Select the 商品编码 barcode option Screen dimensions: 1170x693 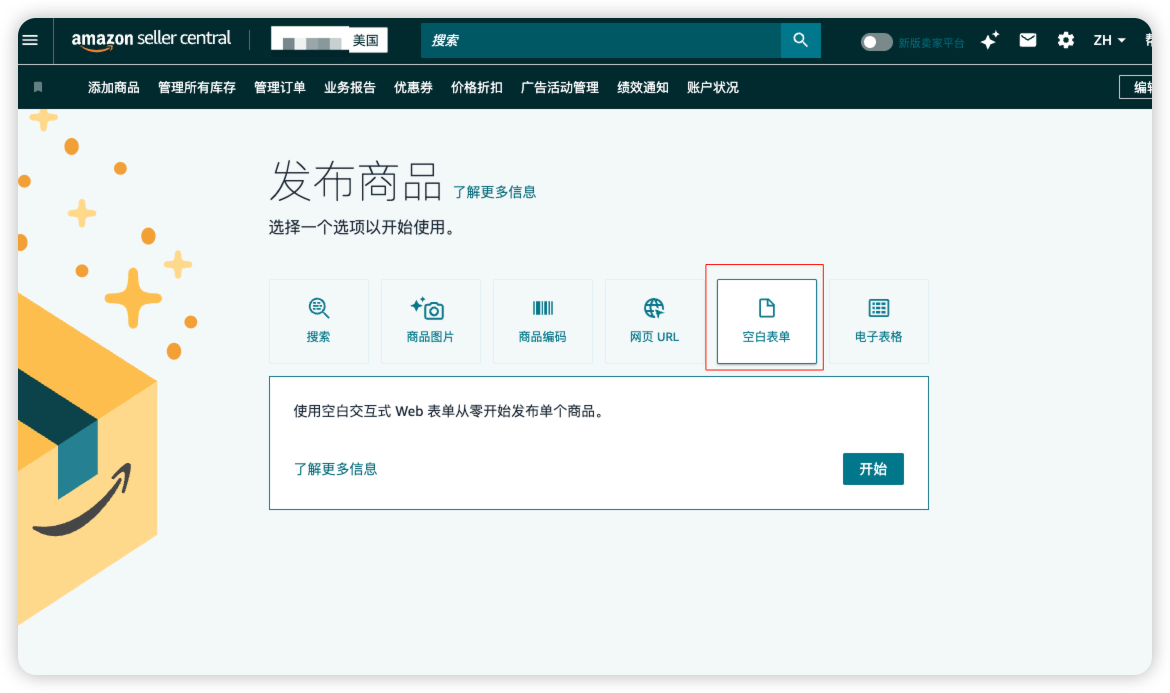point(542,322)
